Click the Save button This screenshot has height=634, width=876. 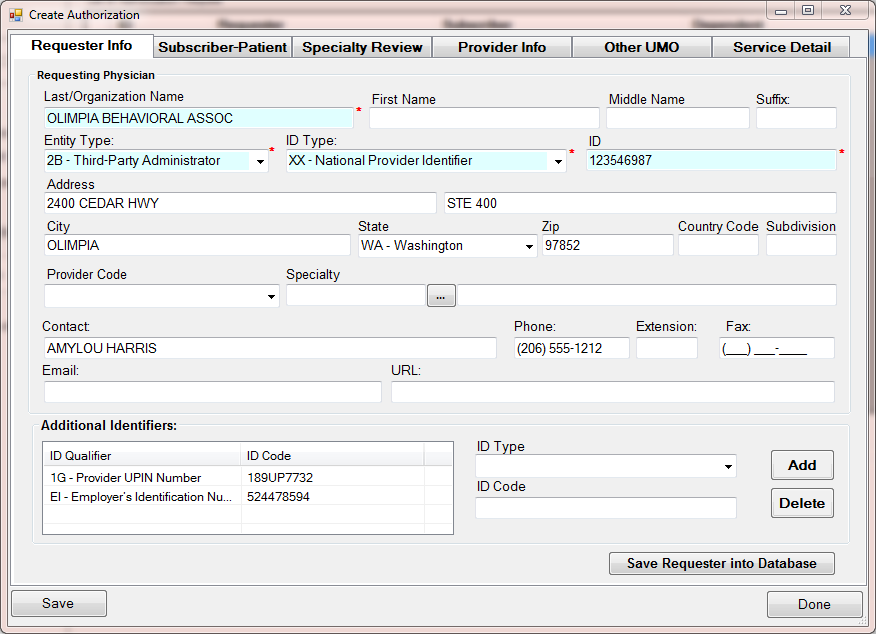(x=58, y=604)
